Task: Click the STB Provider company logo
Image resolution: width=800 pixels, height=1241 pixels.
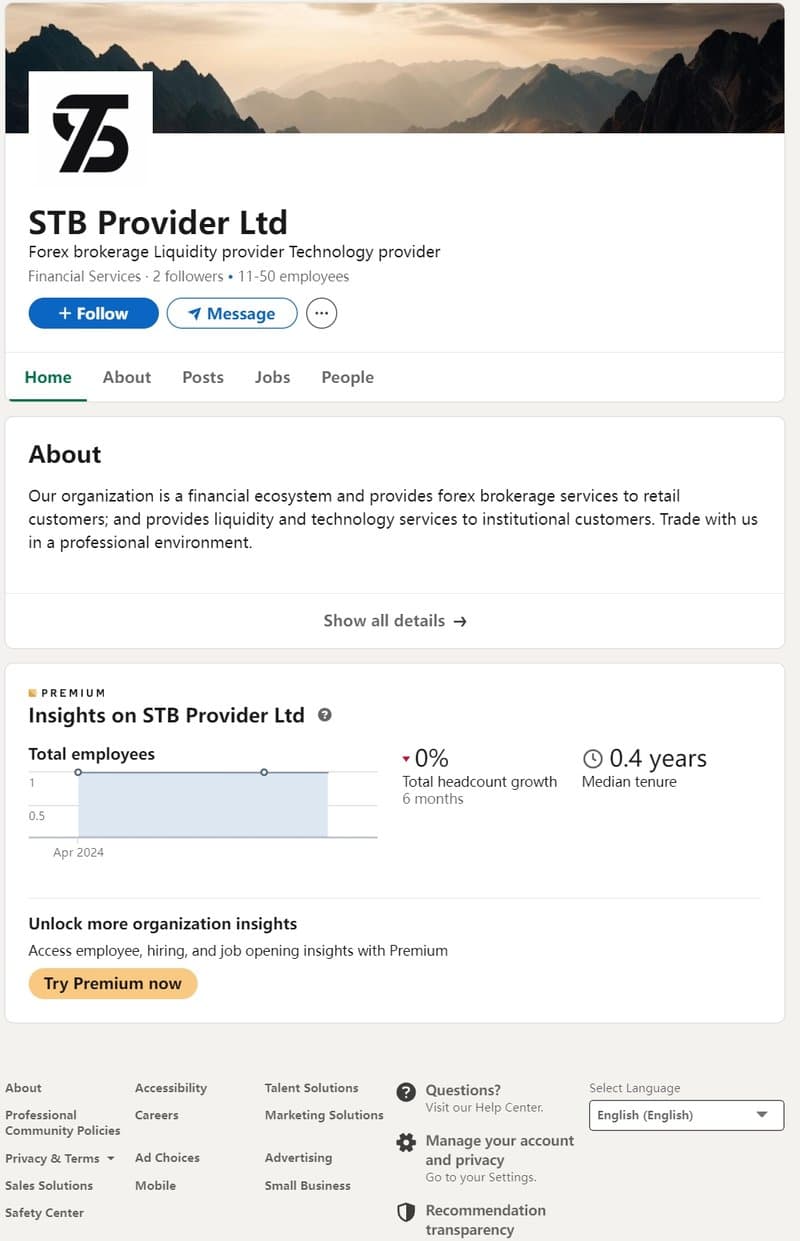Action: (91, 135)
